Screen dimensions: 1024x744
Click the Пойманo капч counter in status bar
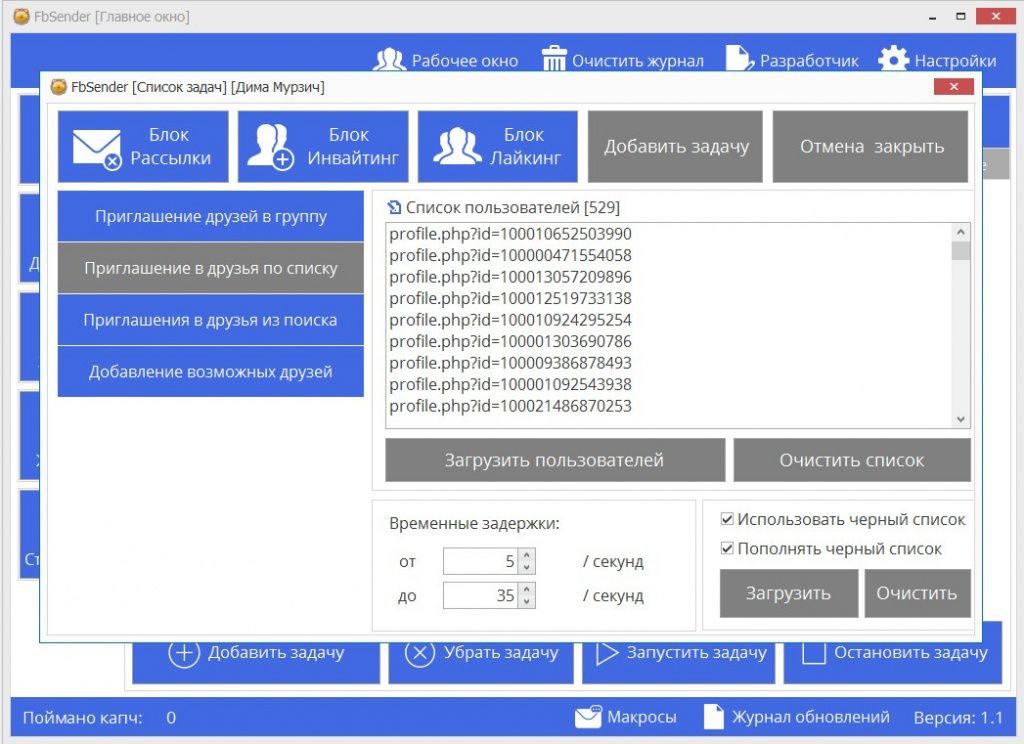(x=99, y=718)
